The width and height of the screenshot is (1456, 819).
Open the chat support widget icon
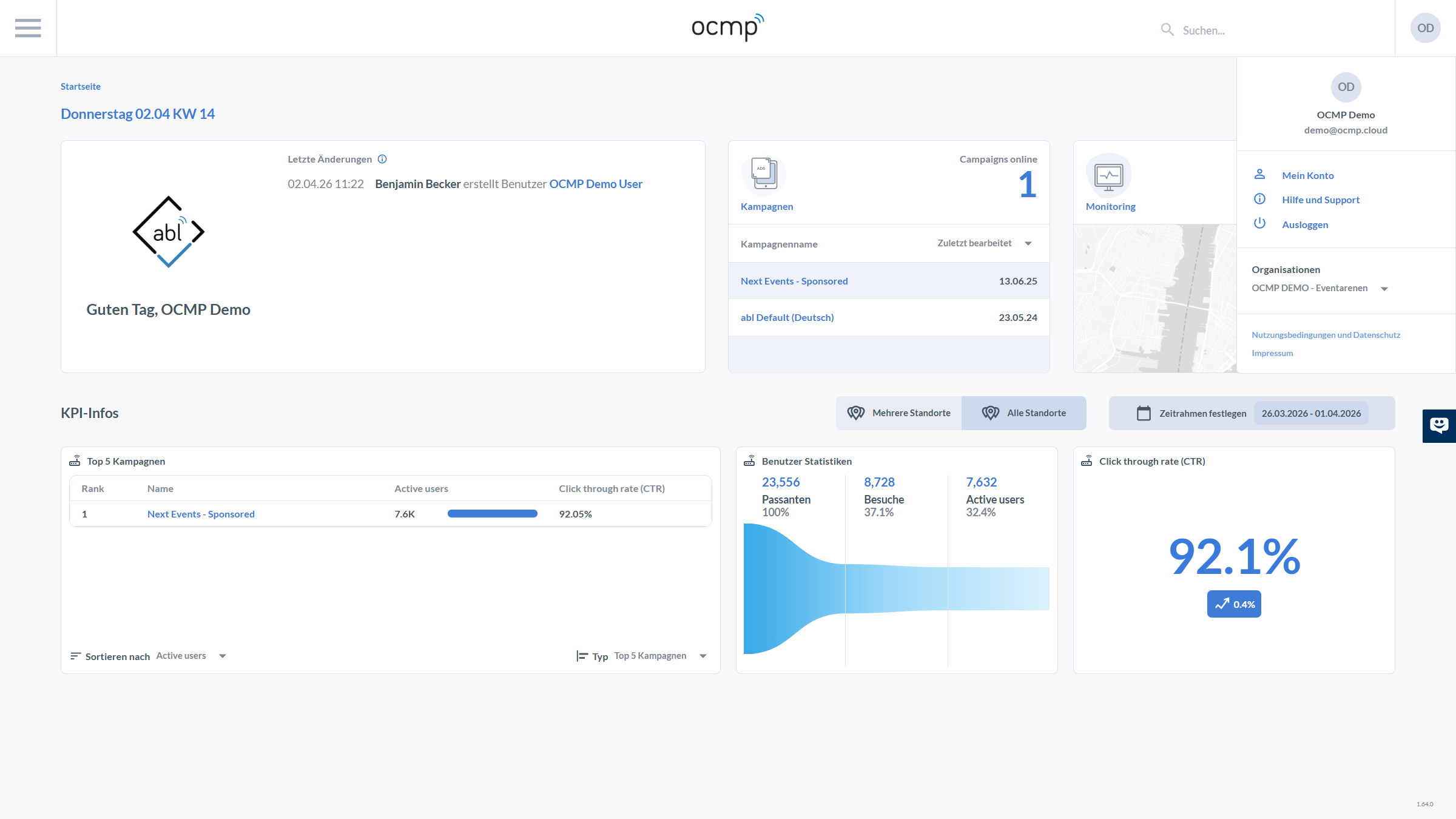1438,425
